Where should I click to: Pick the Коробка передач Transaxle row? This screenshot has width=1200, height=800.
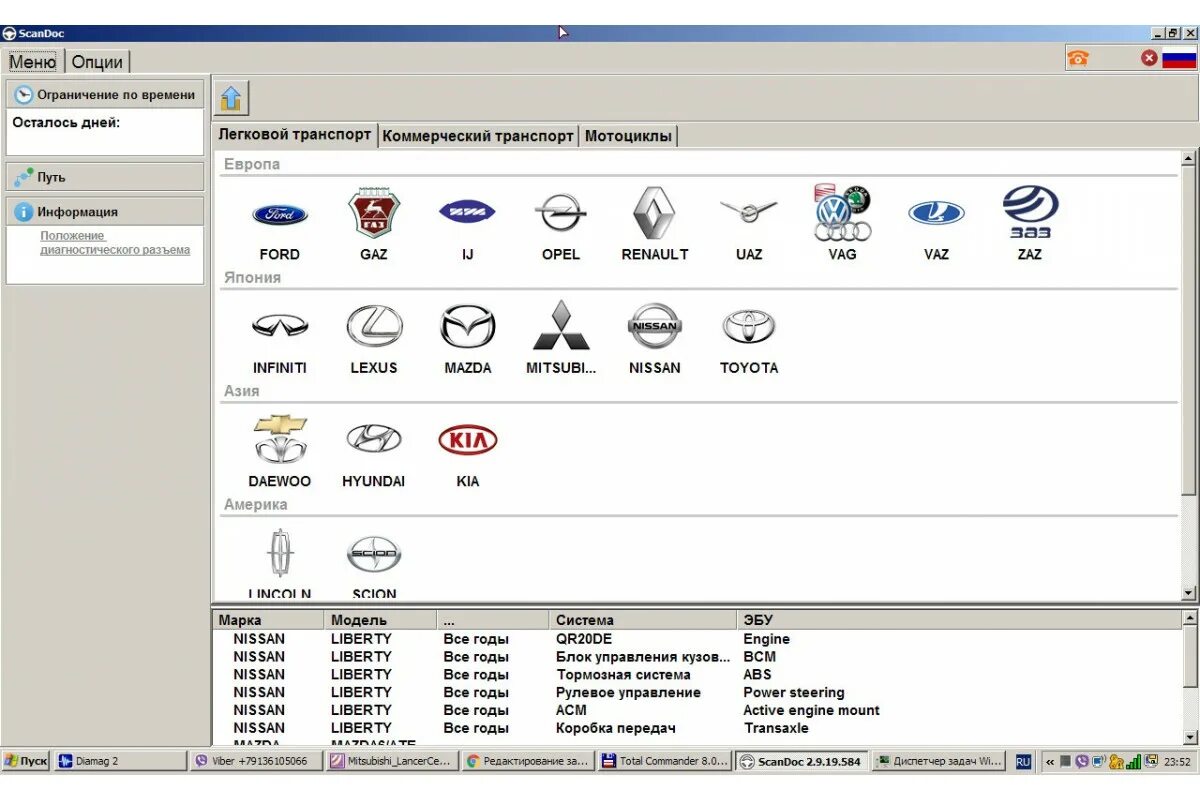(697, 728)
